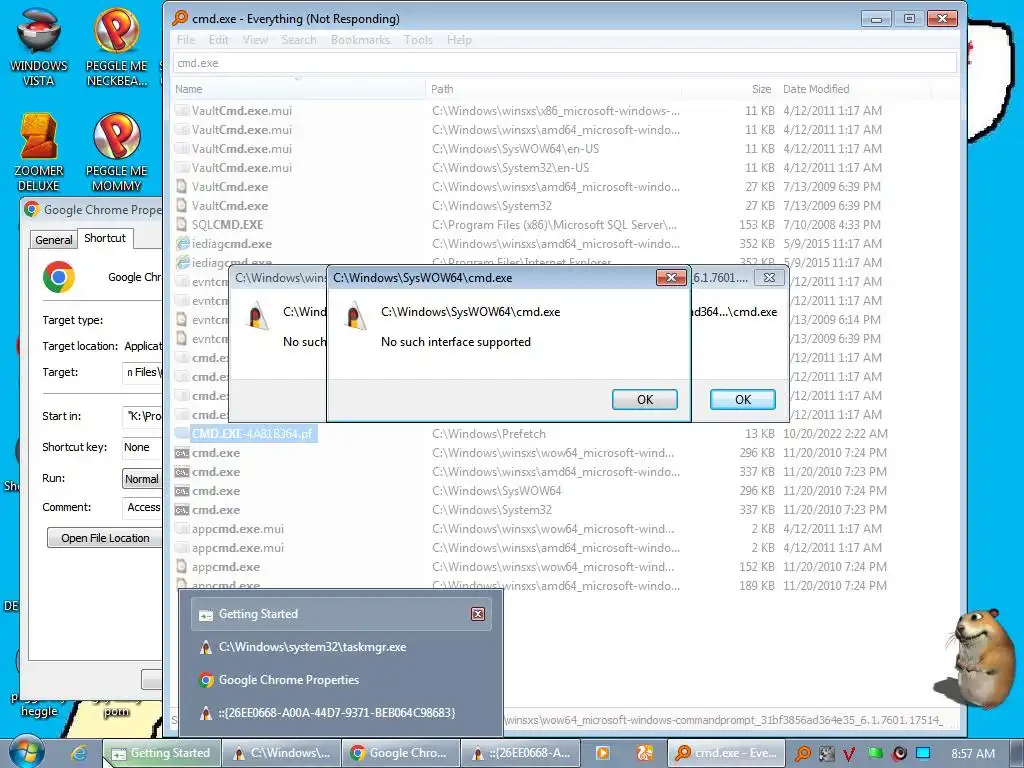Click the Everything magnifier icon in the title bar

pyautogui.click(x=180, y=18)
